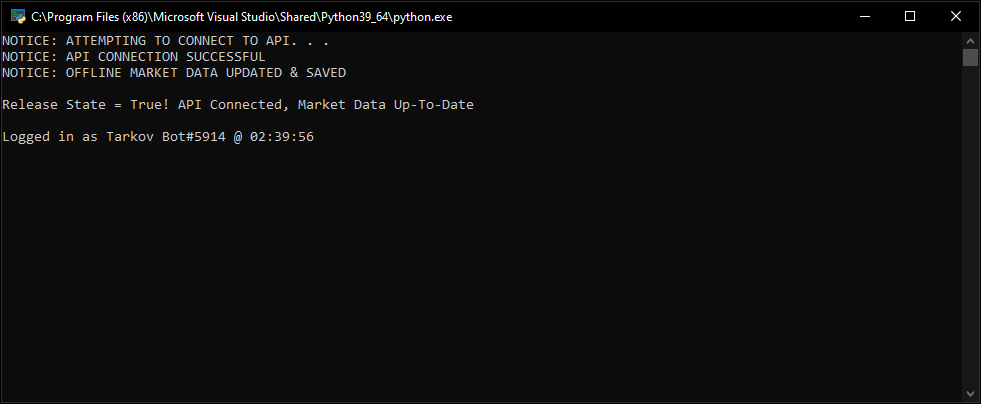This screenshot has width=981, height=404.
Task: Click the 'Market Data Up-To-Date' text
Action: [385, 104]
